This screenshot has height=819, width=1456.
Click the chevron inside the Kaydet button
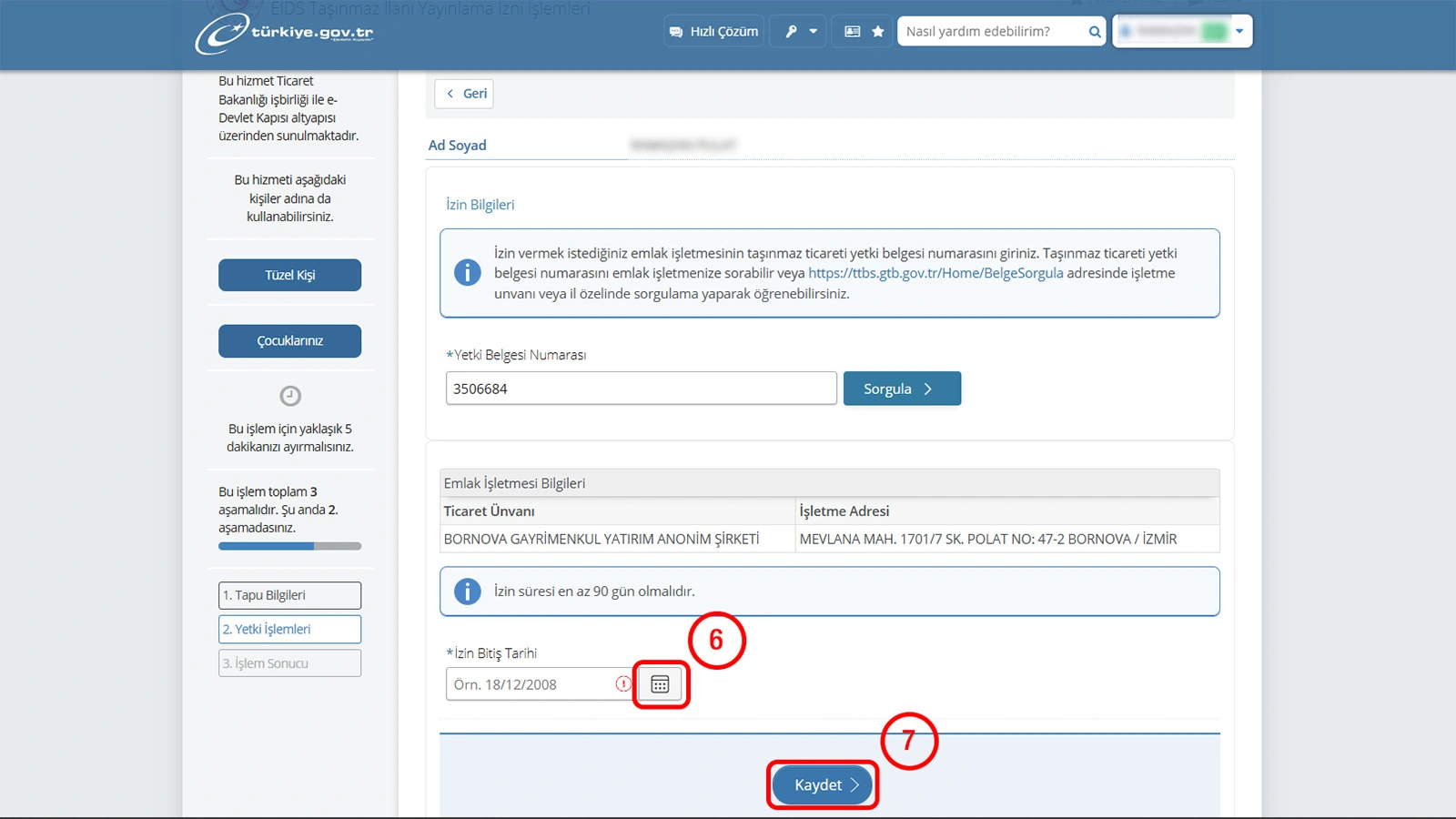pyautogui.click(x=854, y=784)
